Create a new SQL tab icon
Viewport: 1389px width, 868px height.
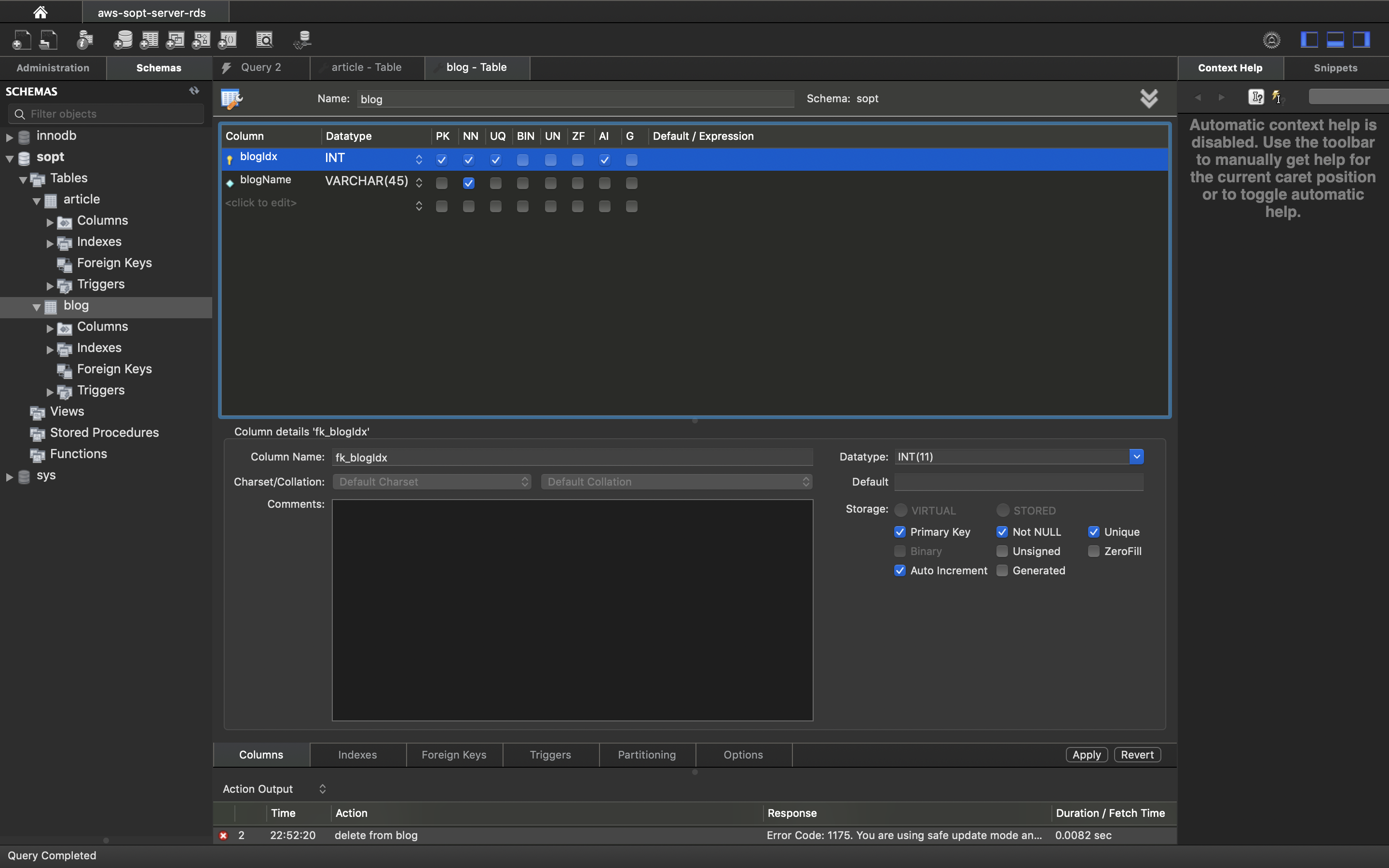[x=21, y=40]
